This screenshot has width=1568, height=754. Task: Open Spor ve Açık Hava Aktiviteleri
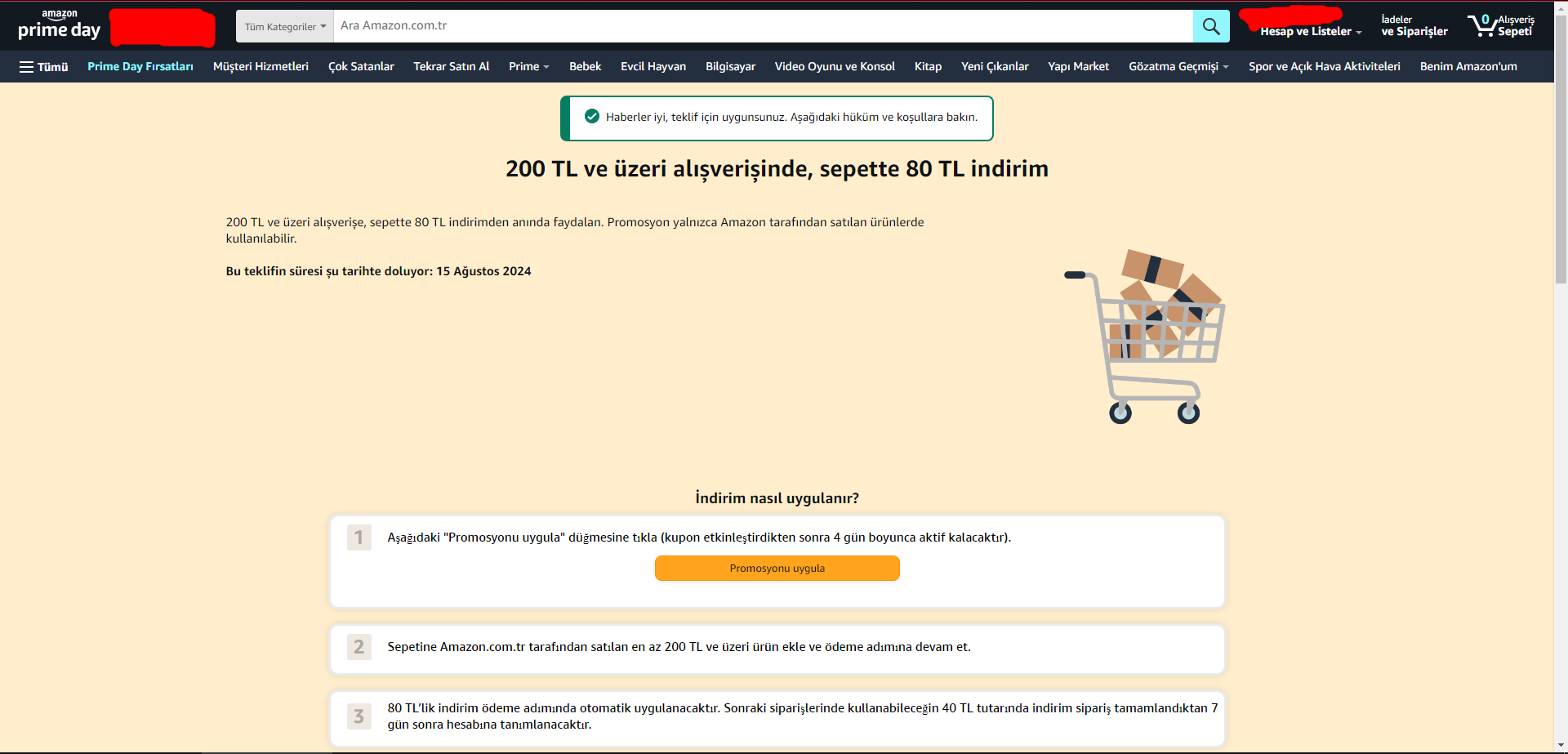tap(1324, 67)
